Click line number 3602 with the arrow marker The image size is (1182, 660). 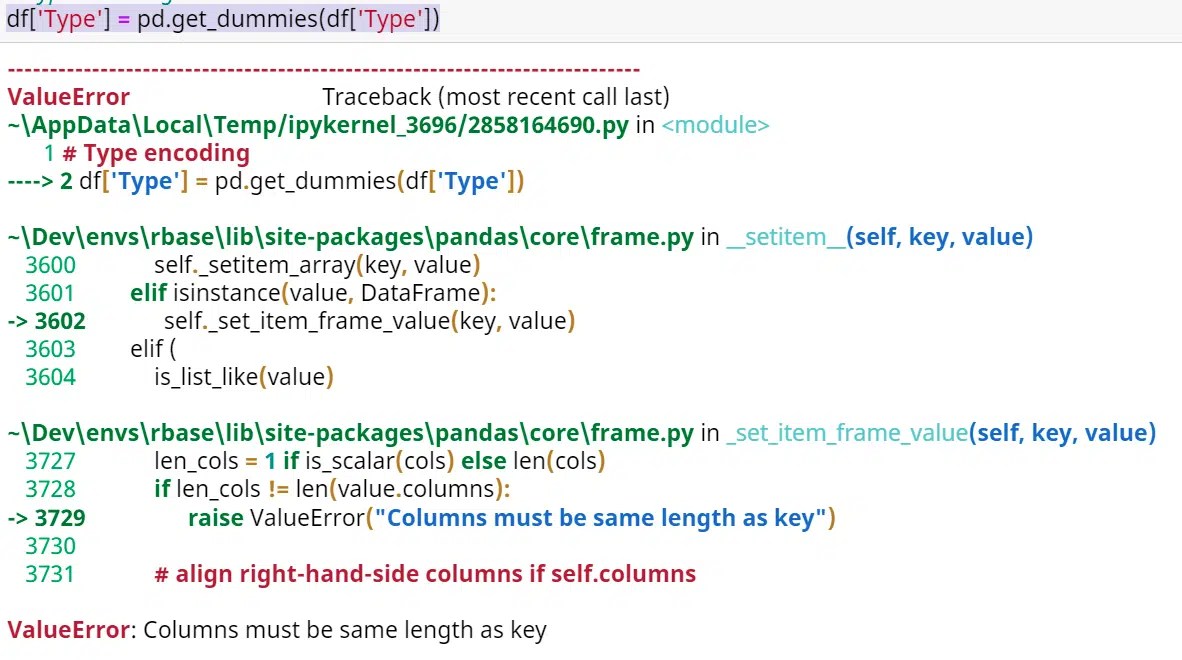pos(46,321)
